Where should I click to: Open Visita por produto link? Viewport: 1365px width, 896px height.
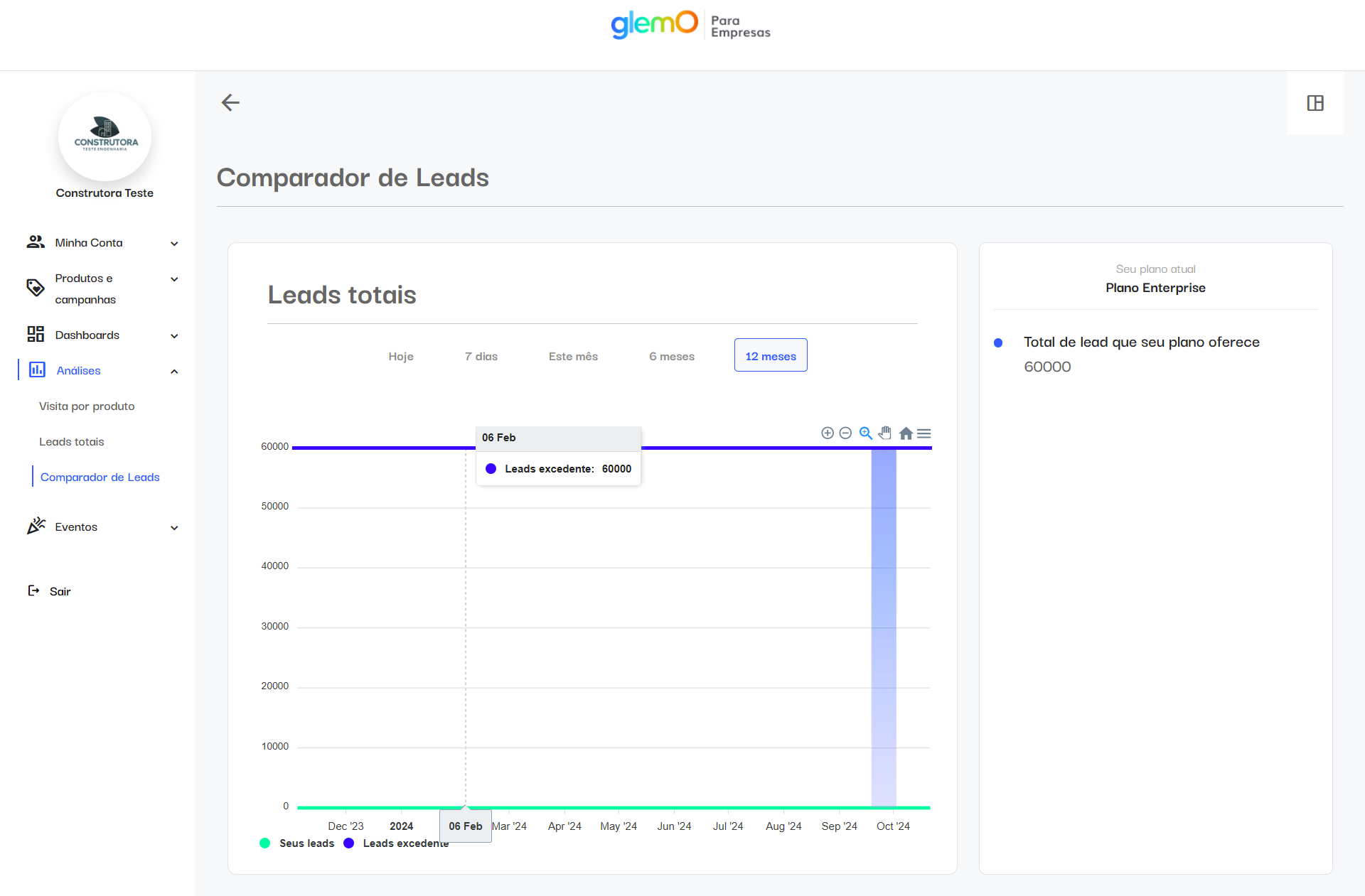tap(87, 406)
